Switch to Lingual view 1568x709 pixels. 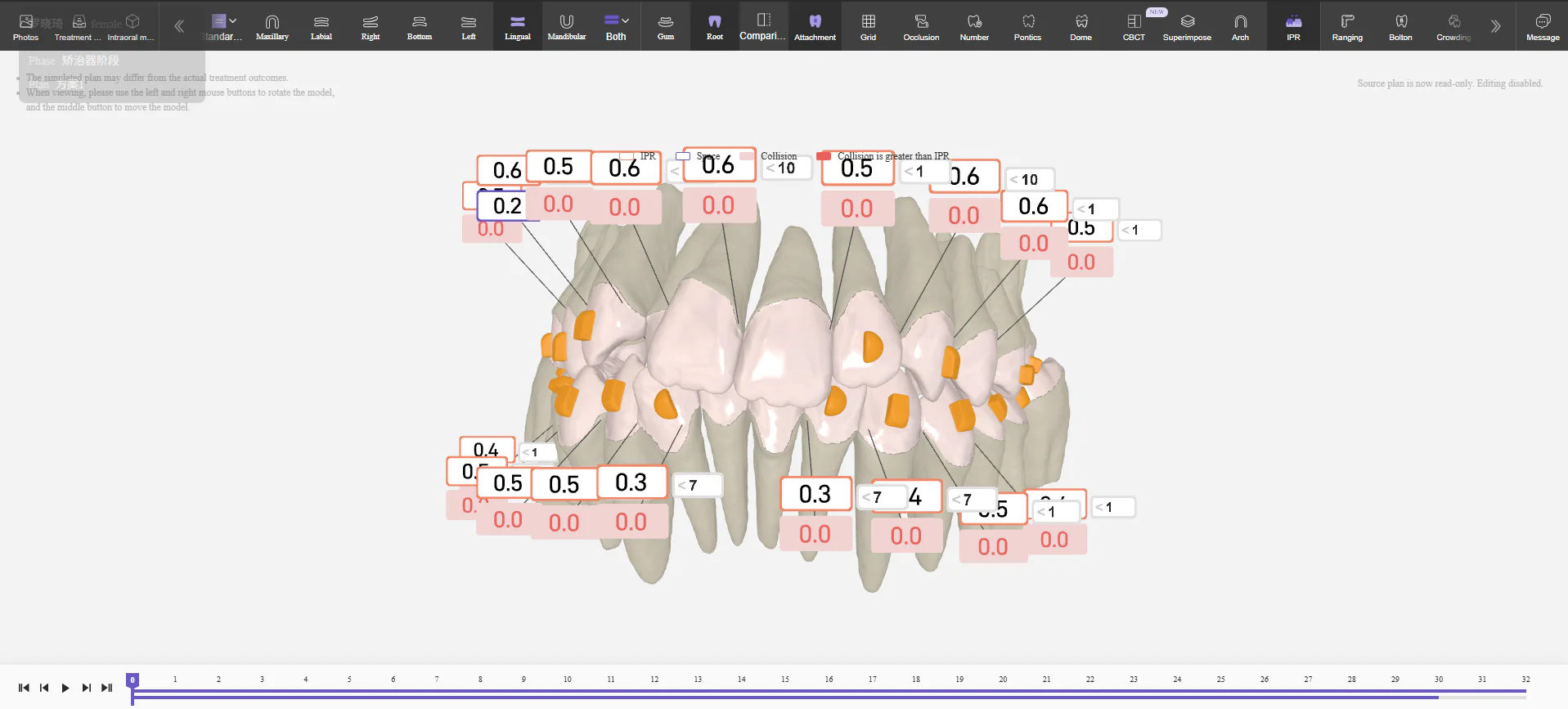coord(518,27)
